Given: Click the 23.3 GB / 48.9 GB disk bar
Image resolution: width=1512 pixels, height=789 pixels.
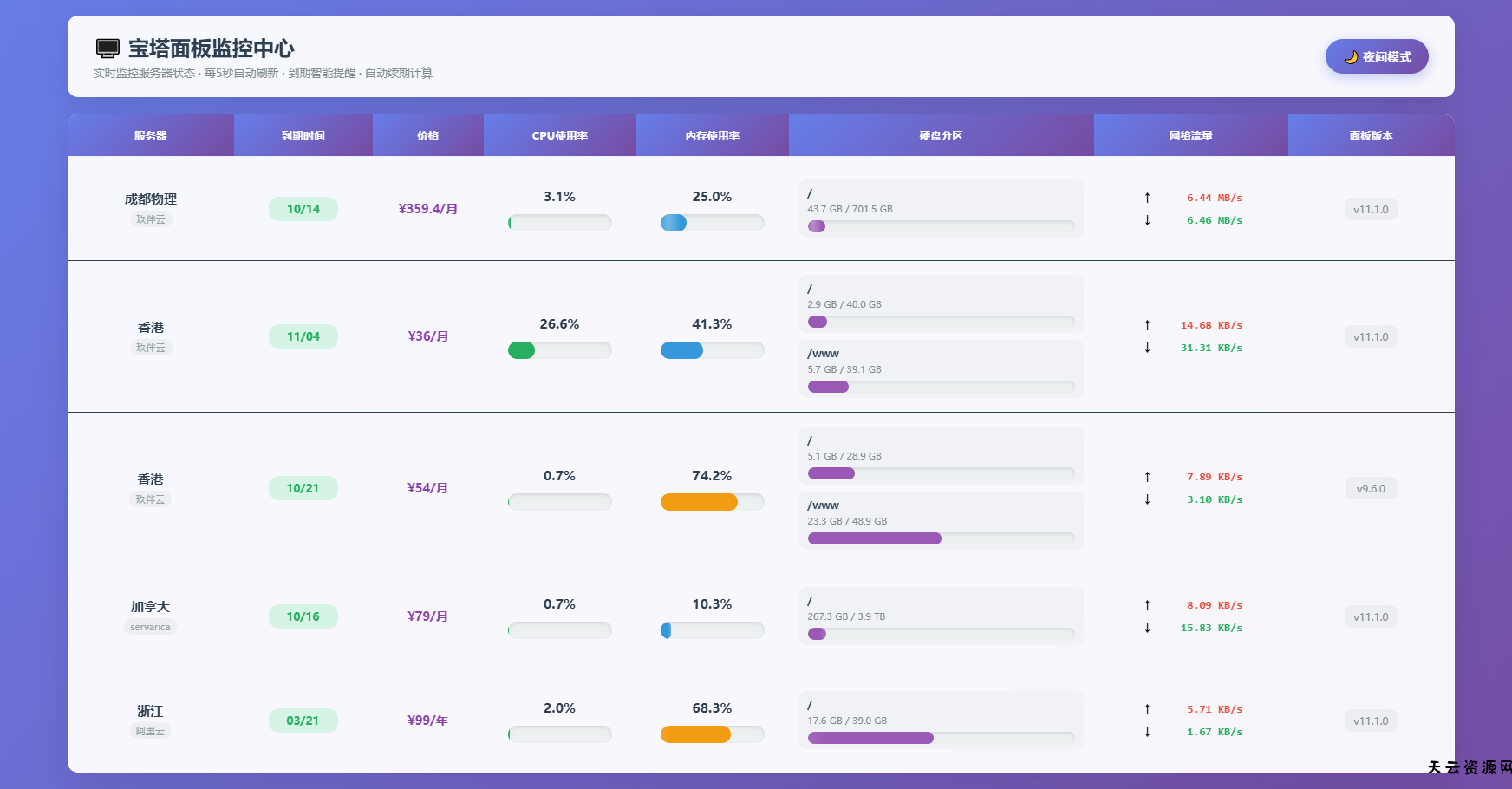Looking at the screenshot, I should coord(941,538).
